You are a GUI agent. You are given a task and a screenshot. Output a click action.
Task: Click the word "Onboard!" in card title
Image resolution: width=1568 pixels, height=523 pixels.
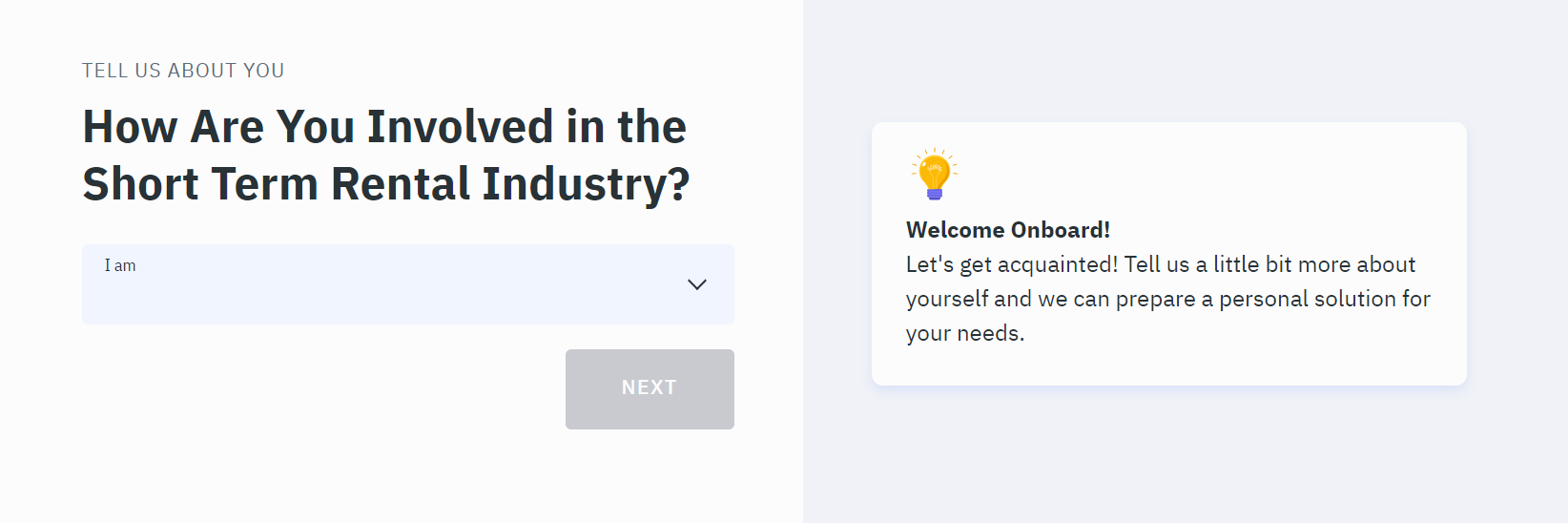pyautogui.click(x=1060, y=230)
